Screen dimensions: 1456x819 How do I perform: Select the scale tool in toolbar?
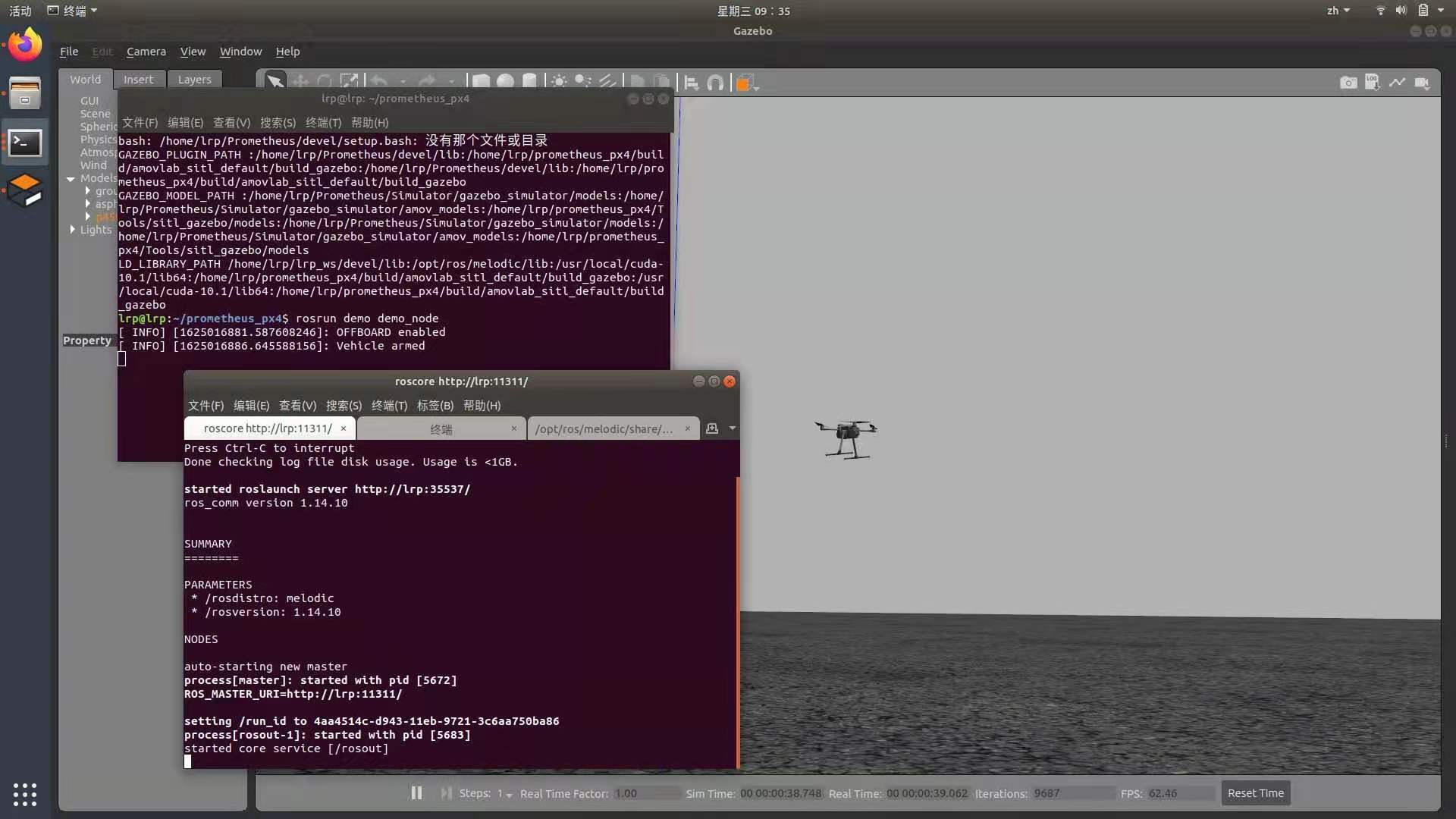click(349, 82)
